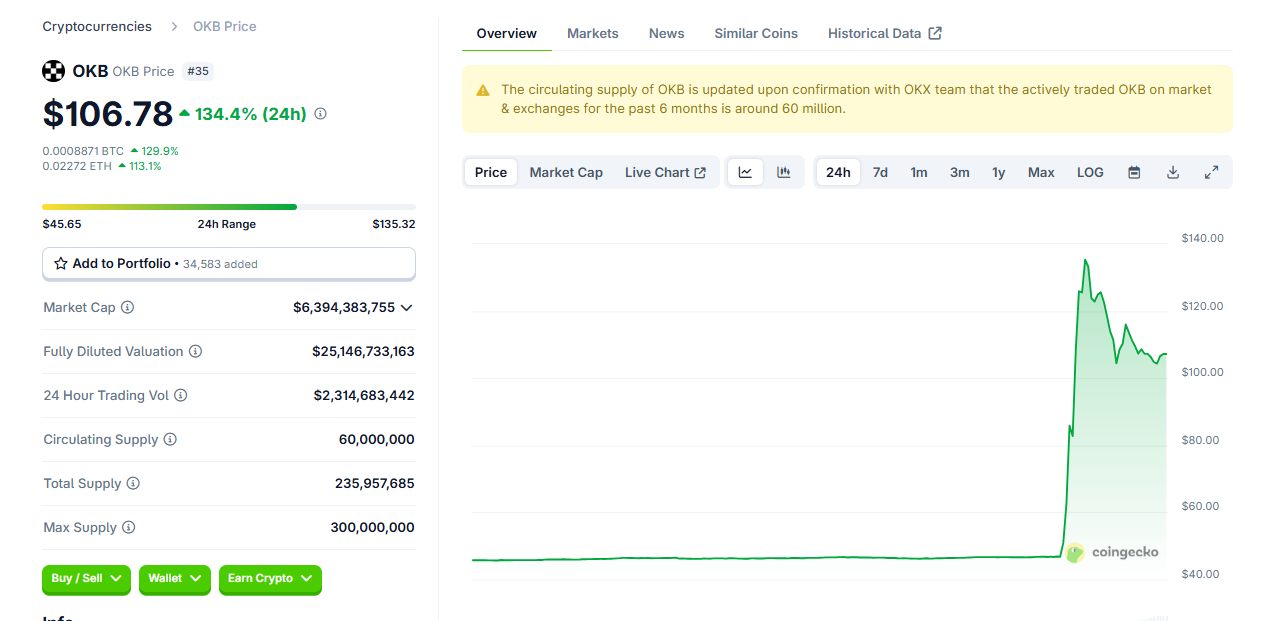Select the 7d time range
This screenshot has width=1279, height=621.
(x=880, y=172)
